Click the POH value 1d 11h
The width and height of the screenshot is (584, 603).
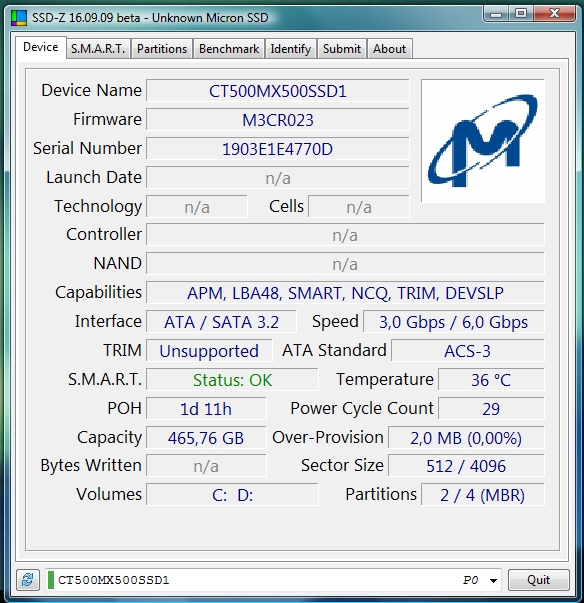click(x=206, y=408)
